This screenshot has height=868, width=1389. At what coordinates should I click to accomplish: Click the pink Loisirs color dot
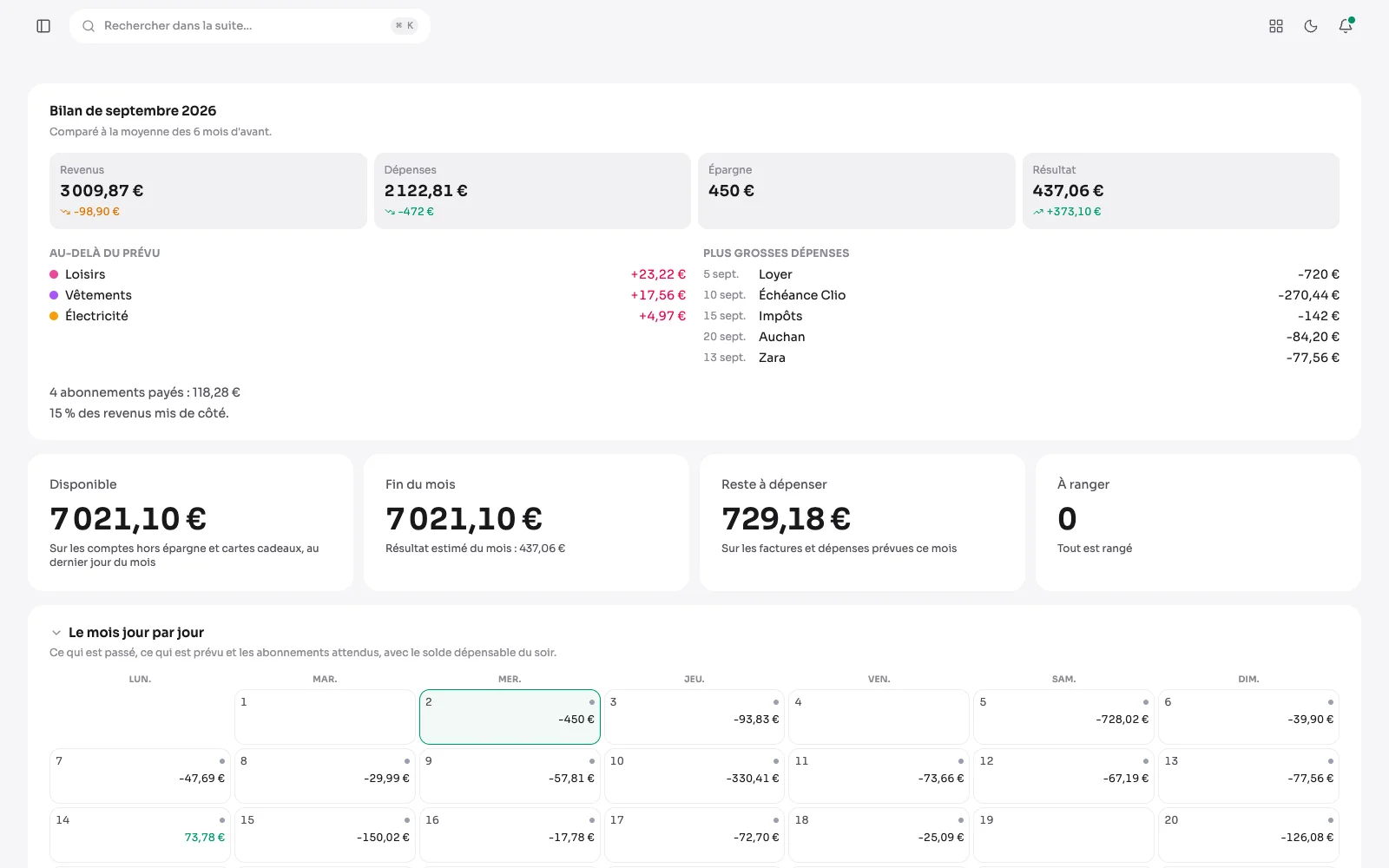pyautogui.click(x=54, y=274)
